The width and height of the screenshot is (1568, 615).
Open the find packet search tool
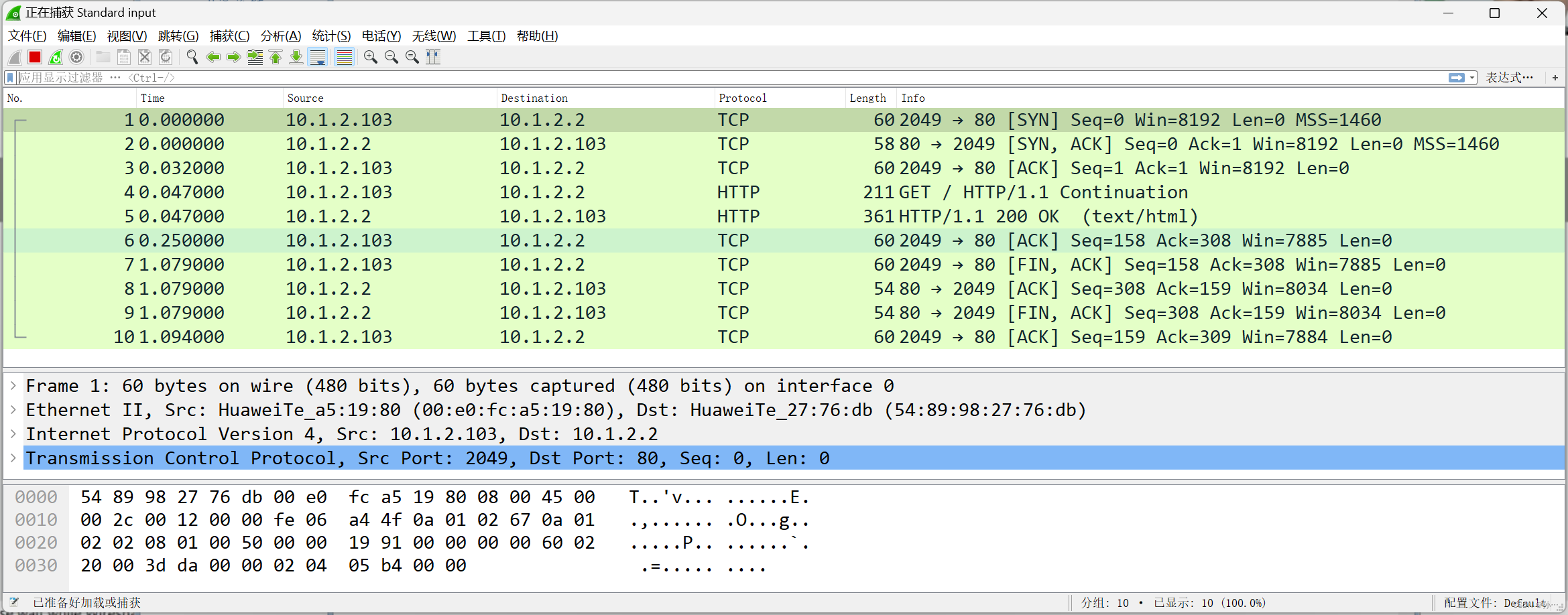192,57
